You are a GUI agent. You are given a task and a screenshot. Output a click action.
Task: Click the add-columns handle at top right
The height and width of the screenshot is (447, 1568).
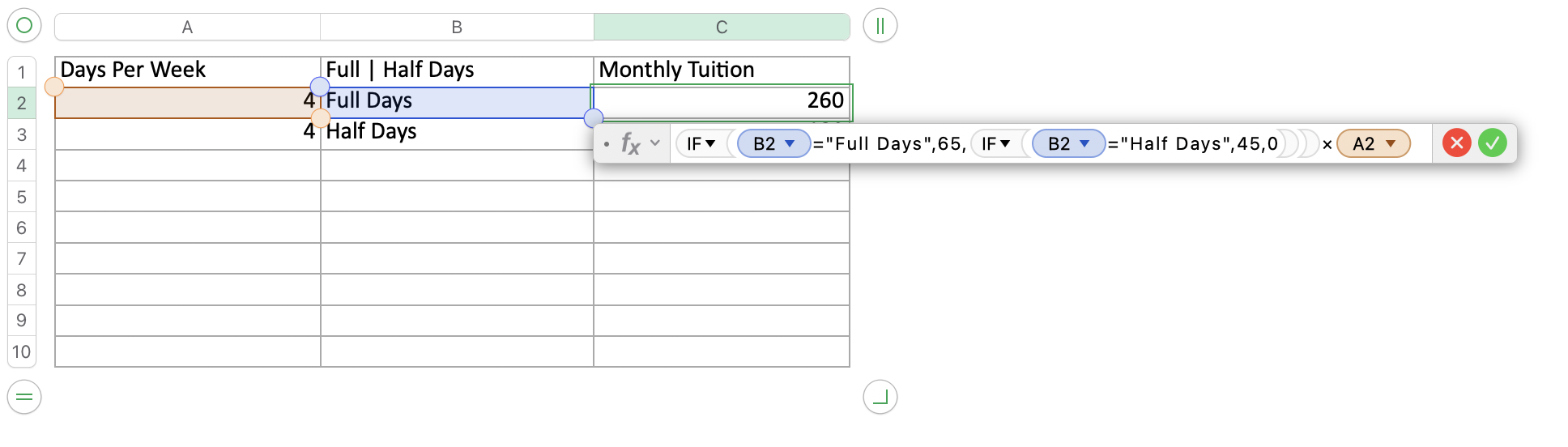[x=880, y=26]
